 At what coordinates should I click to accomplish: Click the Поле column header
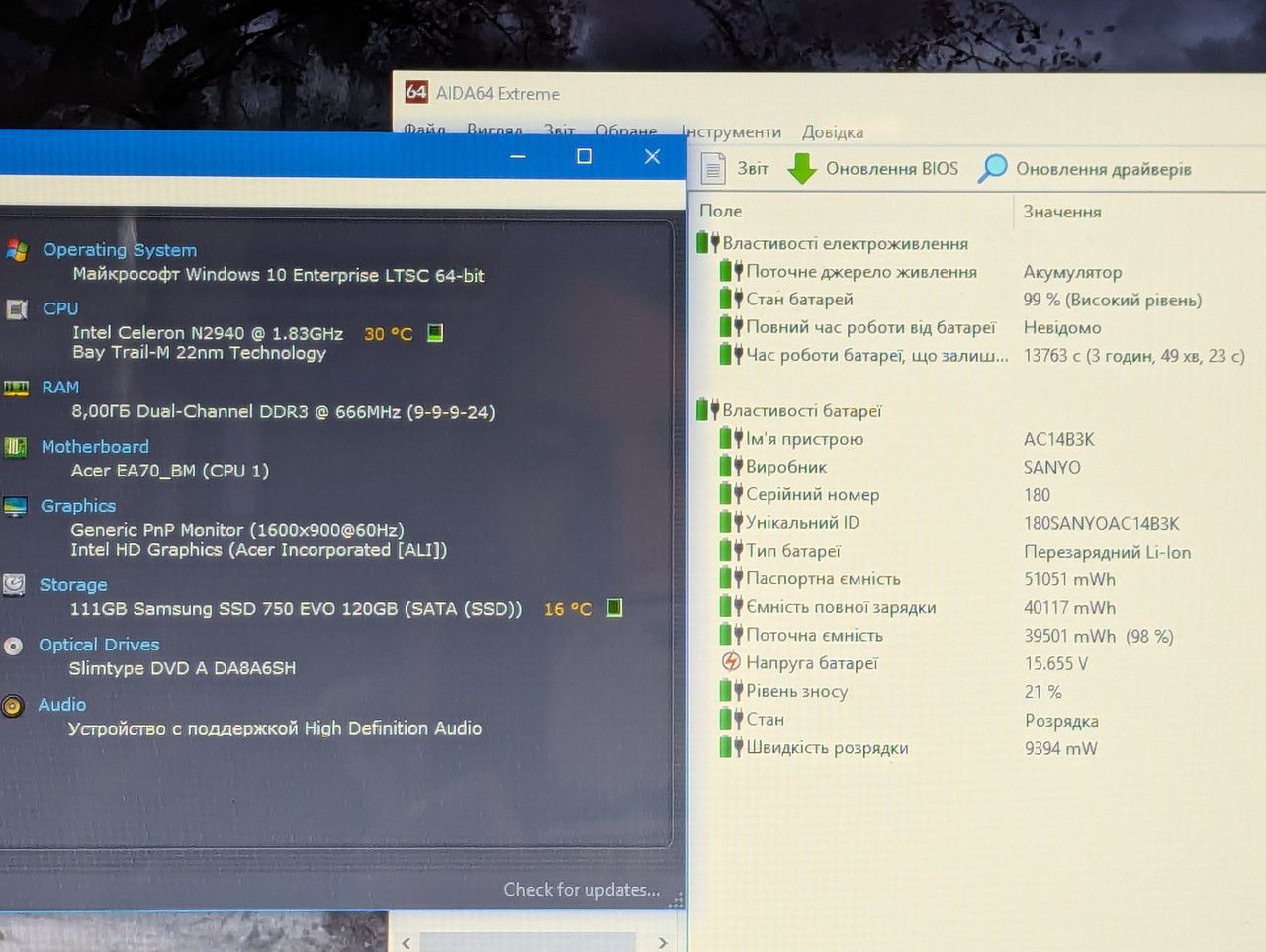point(720,211)
